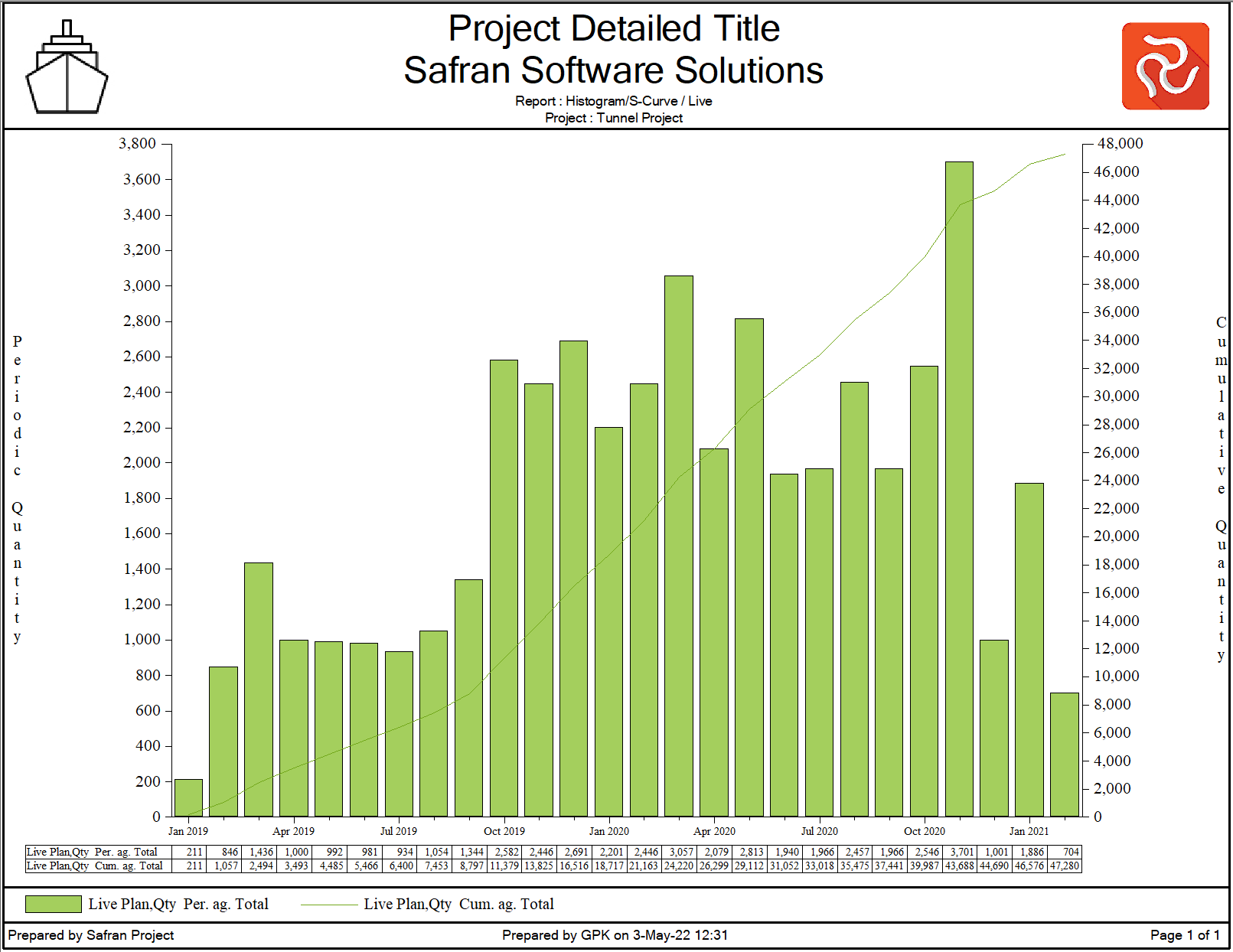Image resolution: width=1233 pixels, height=952 pixels.
Task: Click the Oct 2020 axis label
Action: point(925,831)
